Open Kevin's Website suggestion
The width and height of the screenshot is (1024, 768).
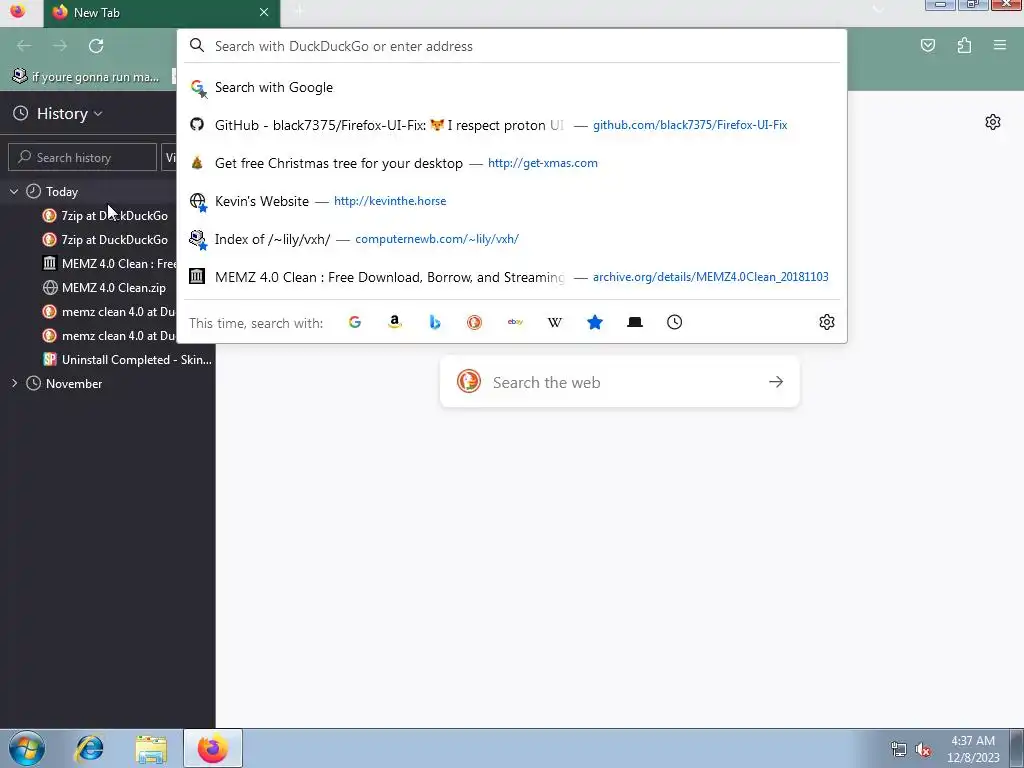click(512, 201)
